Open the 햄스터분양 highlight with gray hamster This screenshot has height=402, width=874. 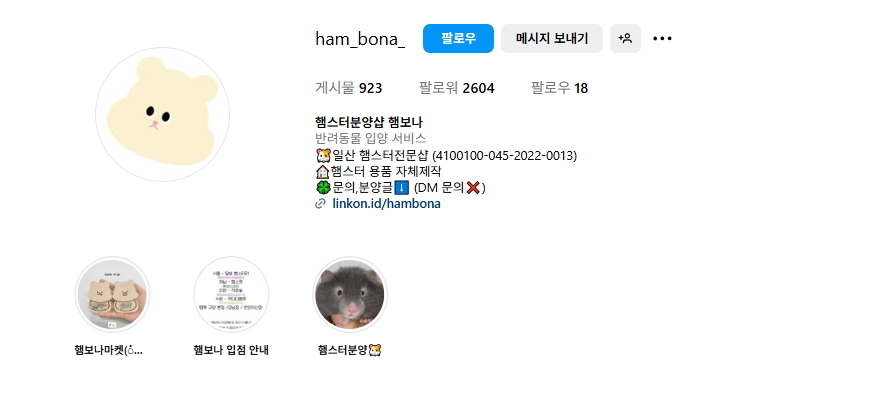pos(349,294)
